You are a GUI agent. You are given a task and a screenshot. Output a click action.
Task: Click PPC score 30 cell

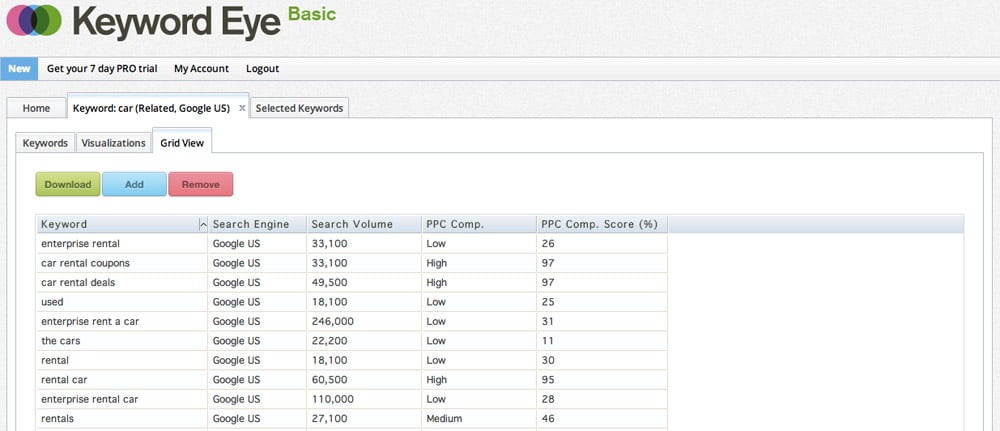pyautogui.click(x=602, y=360)
